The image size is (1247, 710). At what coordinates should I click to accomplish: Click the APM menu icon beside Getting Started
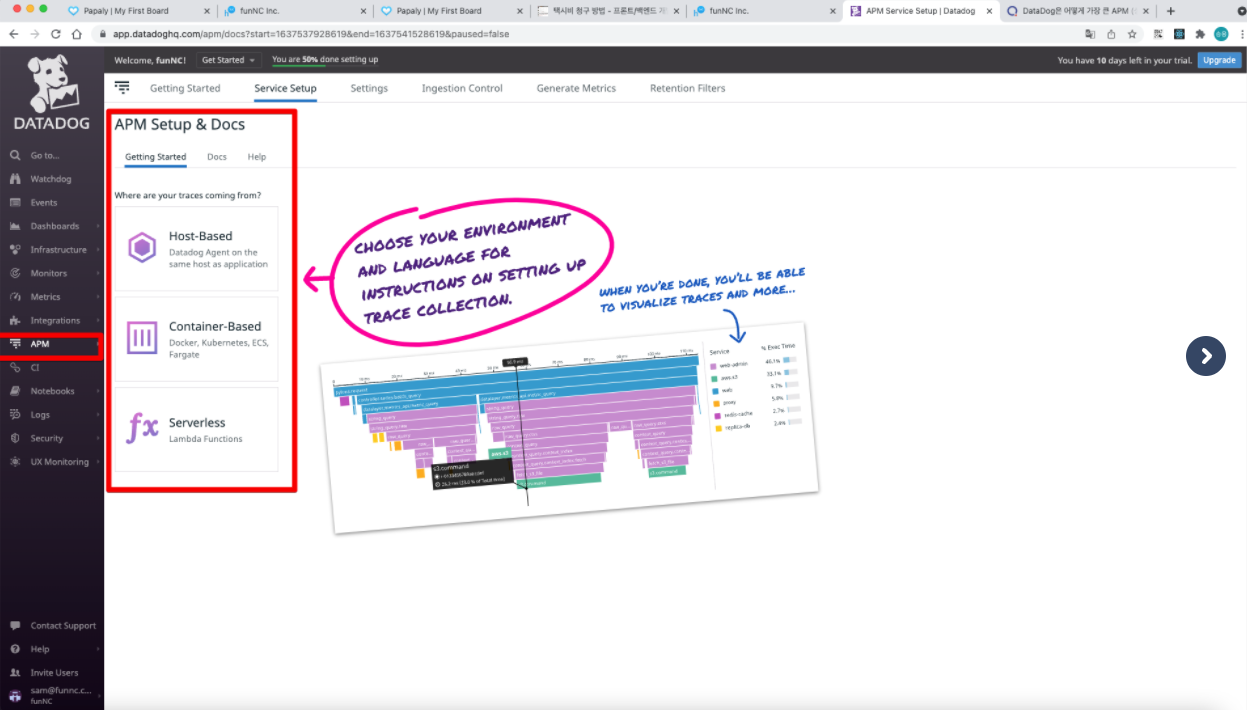(122, 88)
